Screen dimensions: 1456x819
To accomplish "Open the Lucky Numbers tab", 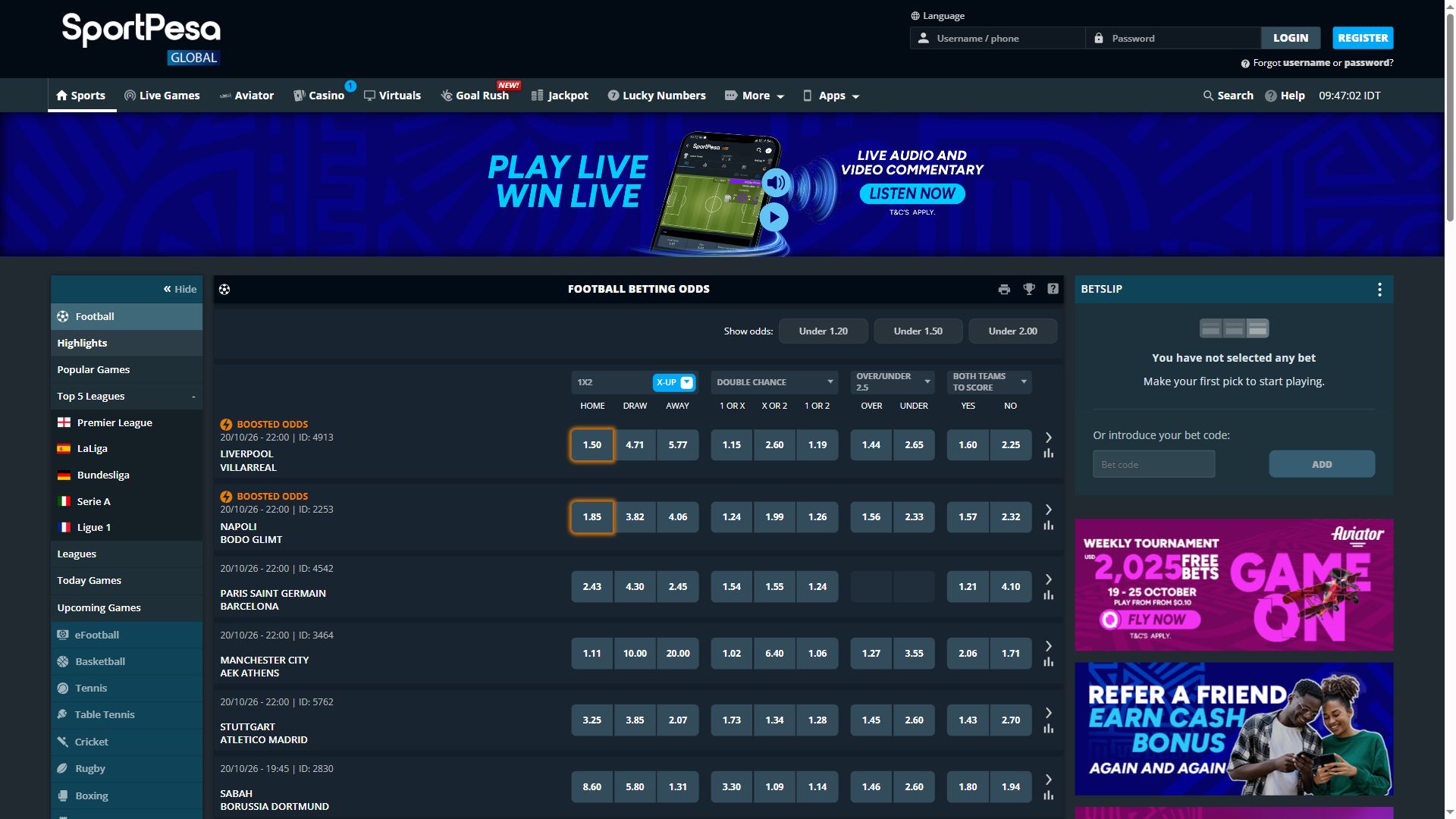I will pos(657,96).
